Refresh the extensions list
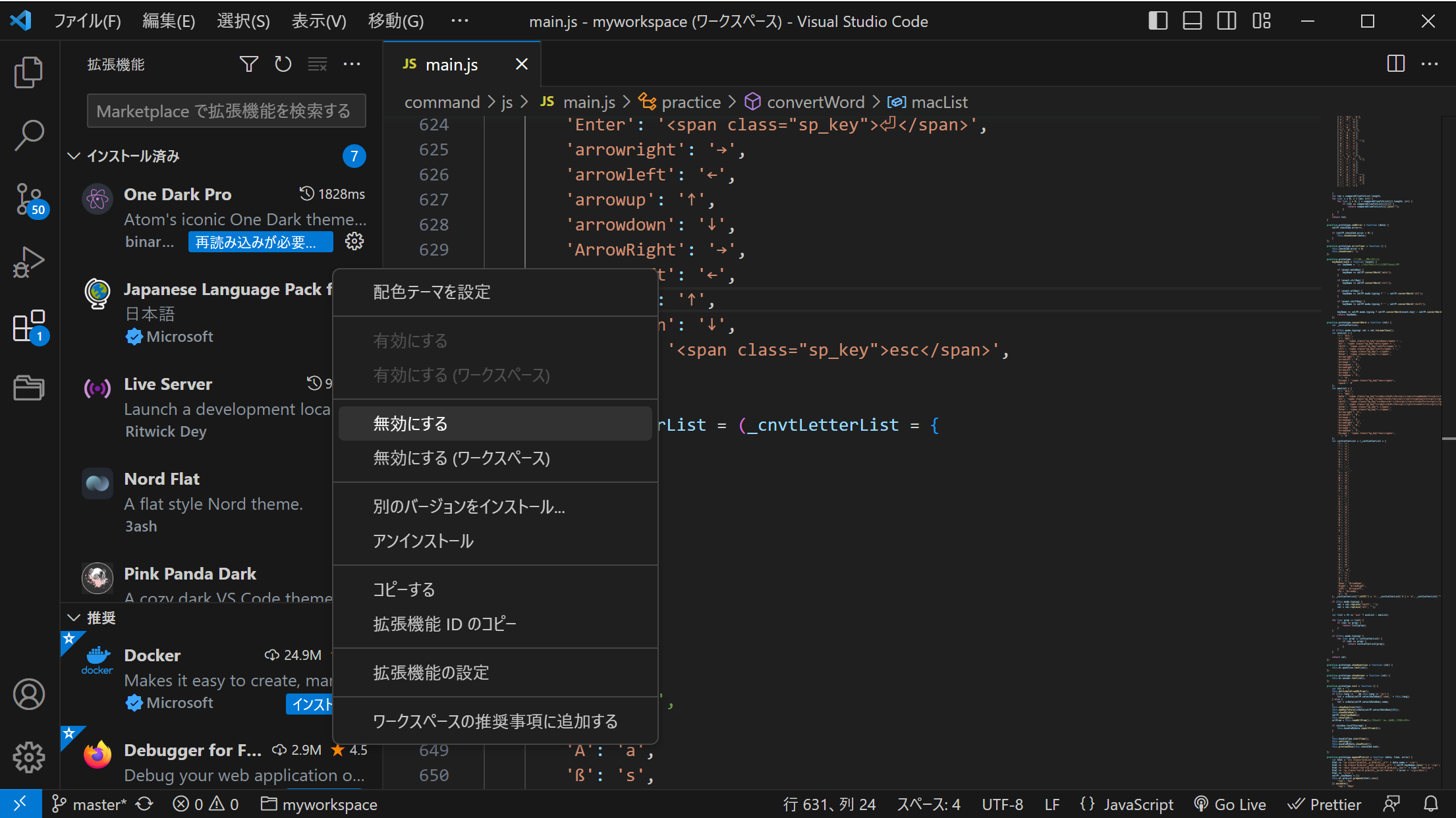This screenshot has height=818, width=1456. [x=283, y=64]
